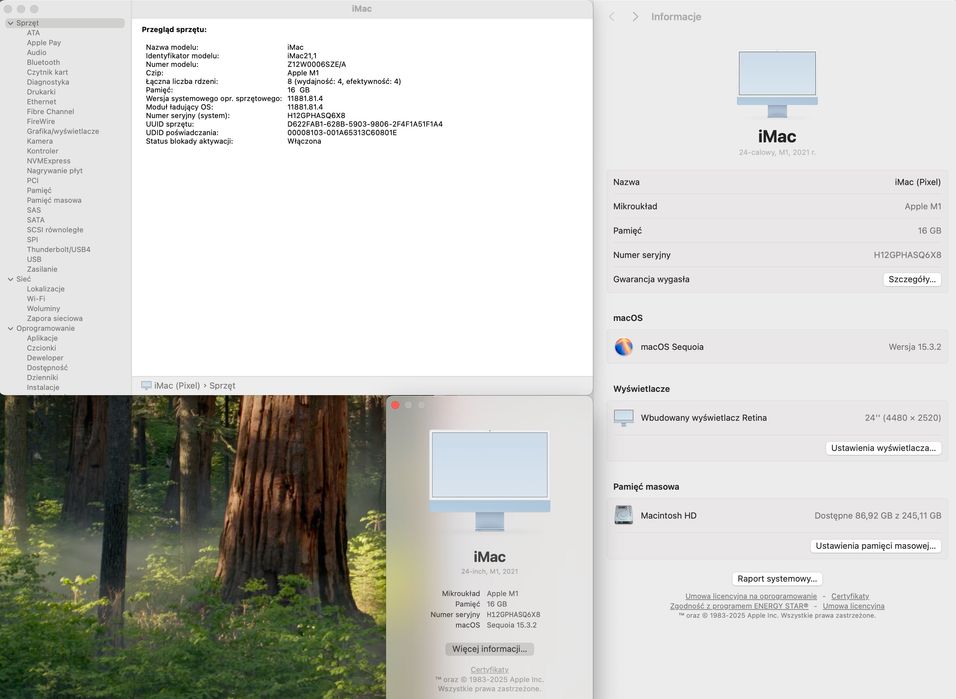Click Wersja 15.3.2 text
Viewport: 956px width, 699px height.
coord(915,347)
